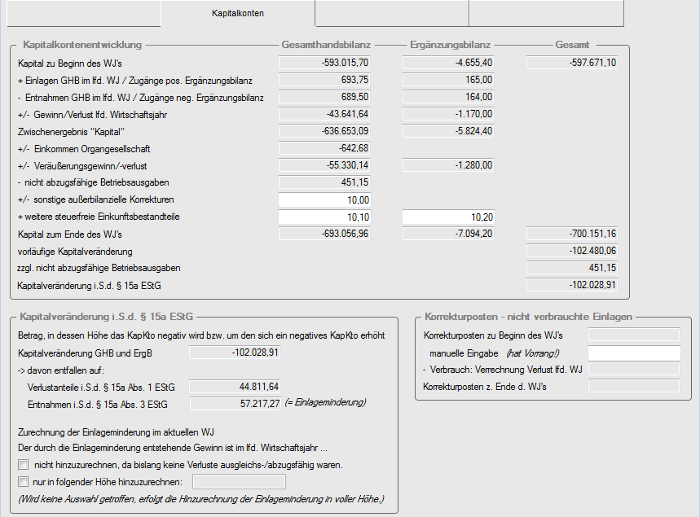This screenshot has width=700, height=517.
Task: Enable 'nur in folgender Höhe hinzuzurechnen' checkbox
Action: tap(24, 482)
